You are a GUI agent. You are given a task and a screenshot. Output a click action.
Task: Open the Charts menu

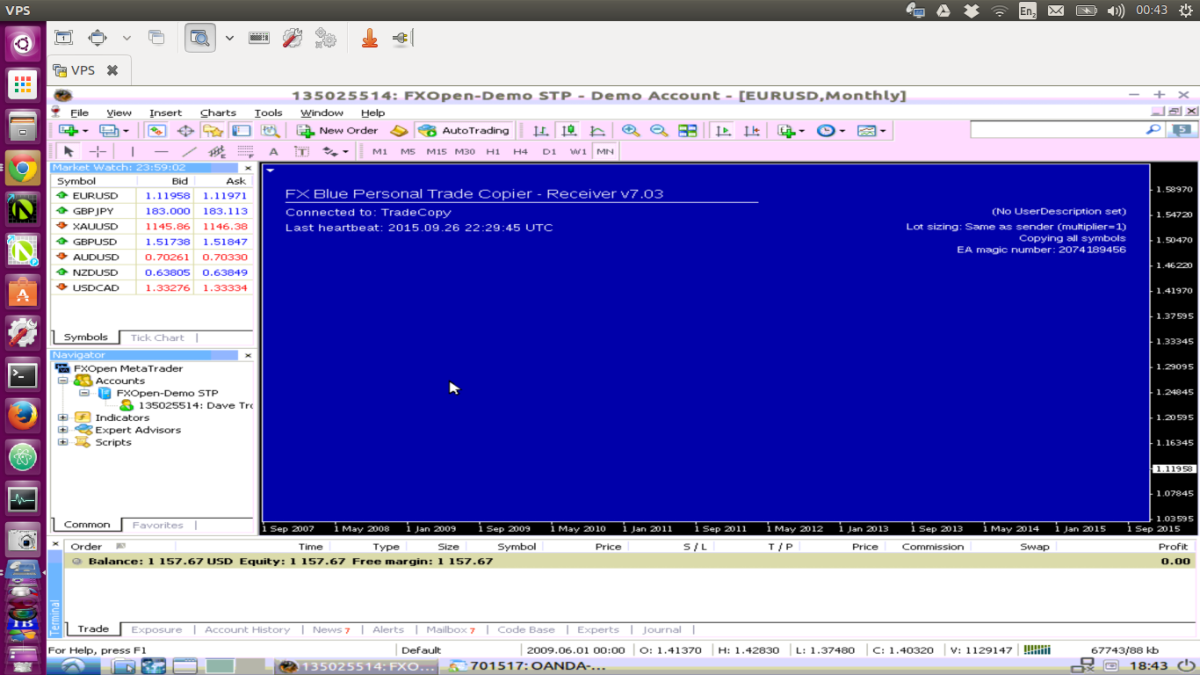(218, 112)
